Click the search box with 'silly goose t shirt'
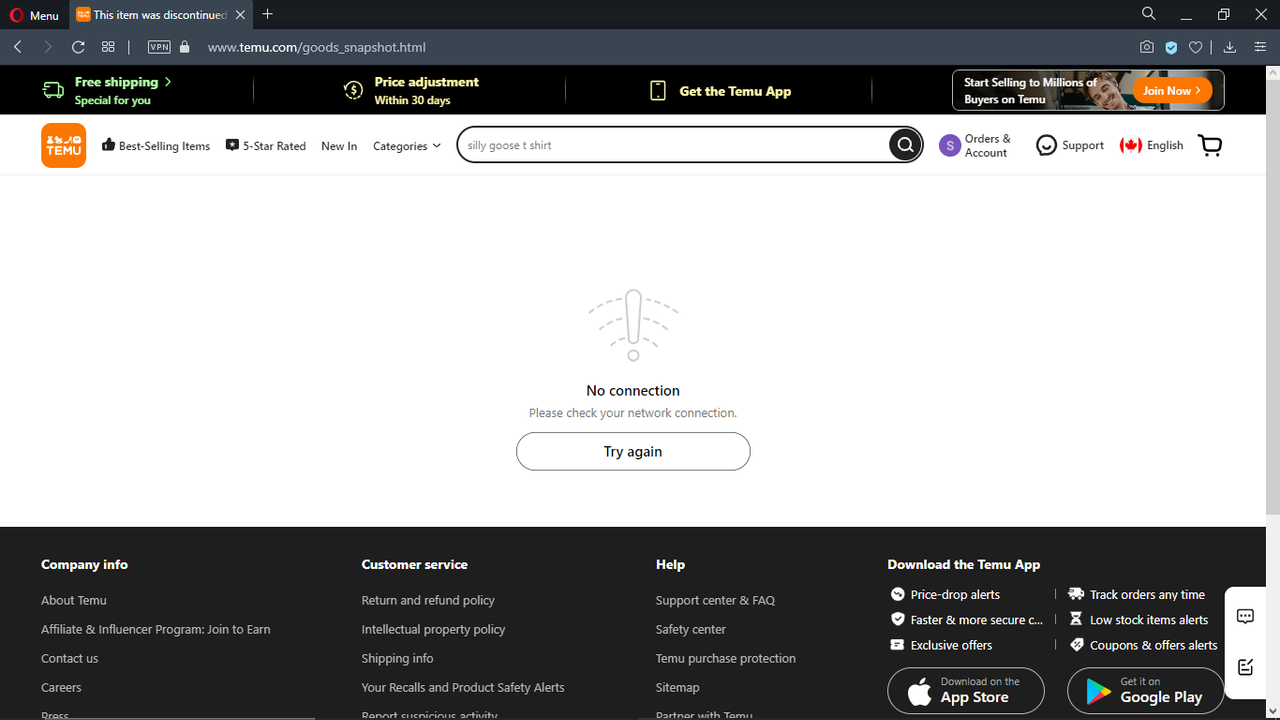Viewport: 1280px width, 720px height. click(x=672, y=145)
